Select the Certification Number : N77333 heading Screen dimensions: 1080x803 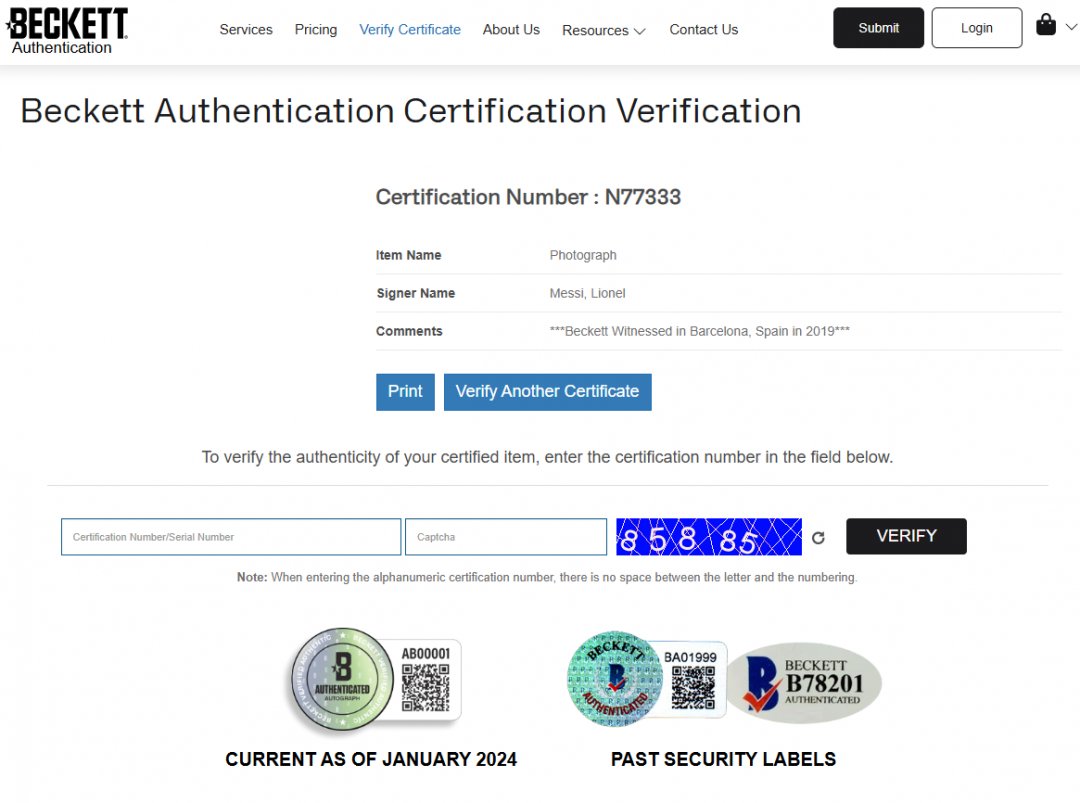[528, 197]
